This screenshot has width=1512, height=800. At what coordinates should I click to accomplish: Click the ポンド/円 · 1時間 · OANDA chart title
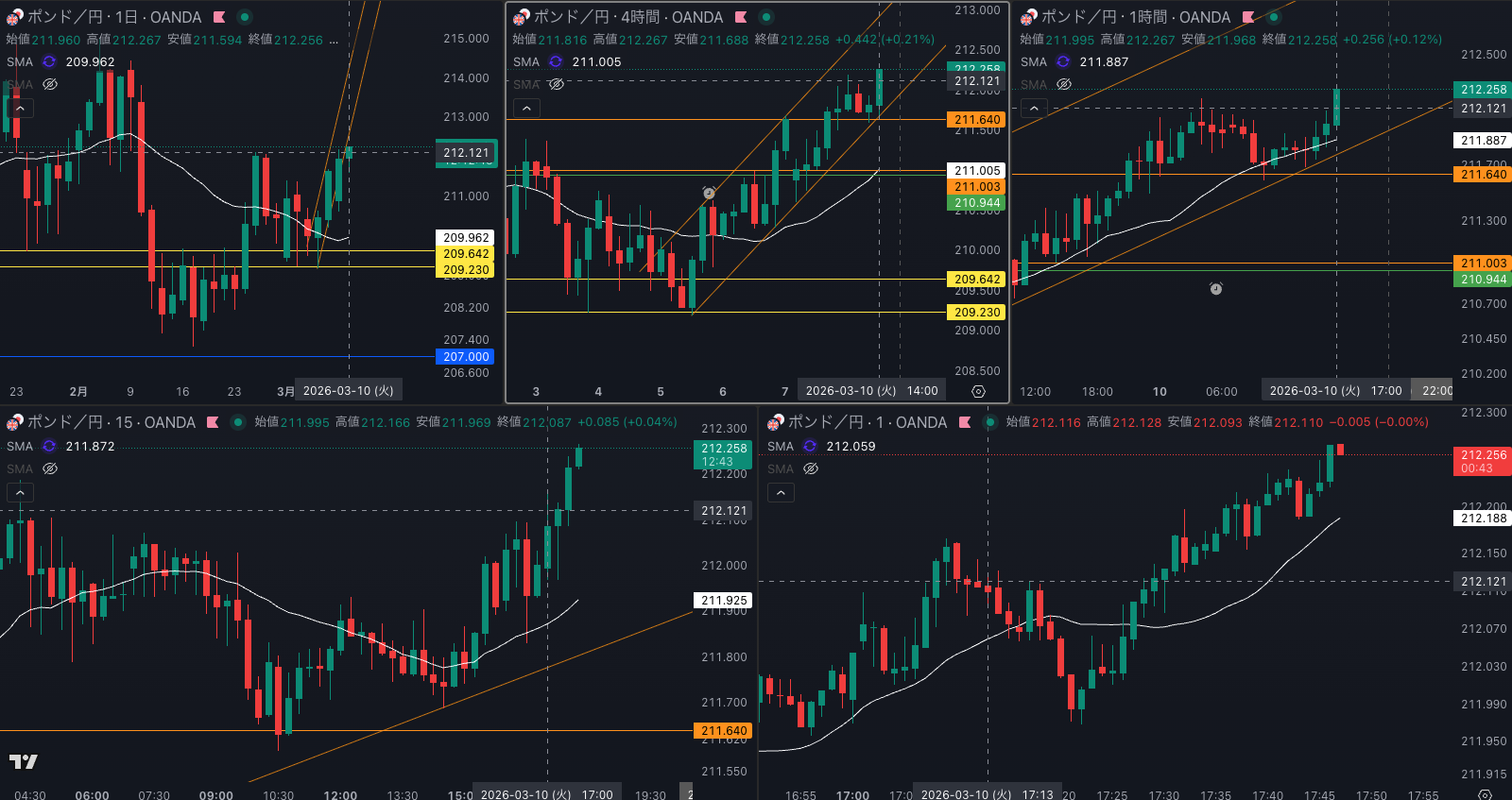[1135, 17]
